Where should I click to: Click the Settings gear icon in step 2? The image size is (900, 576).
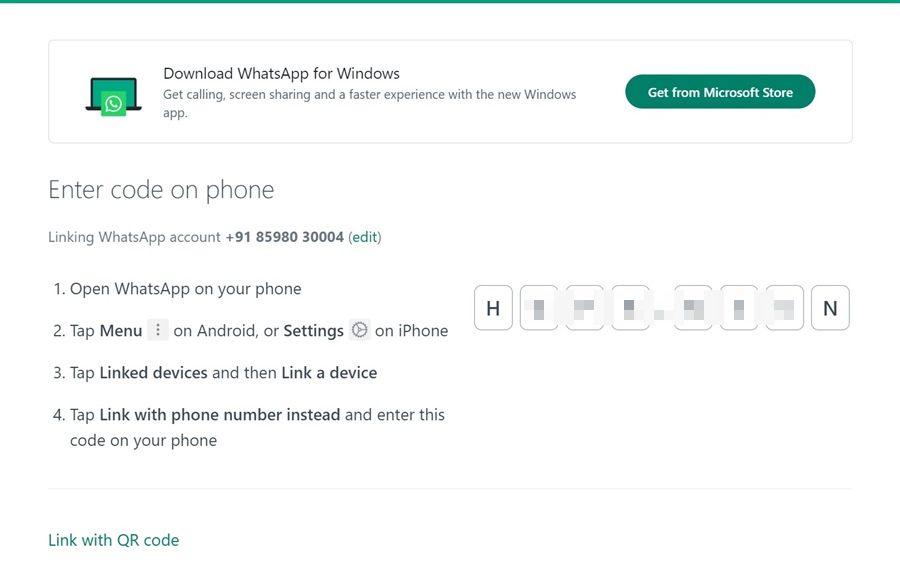coord(359,330)
